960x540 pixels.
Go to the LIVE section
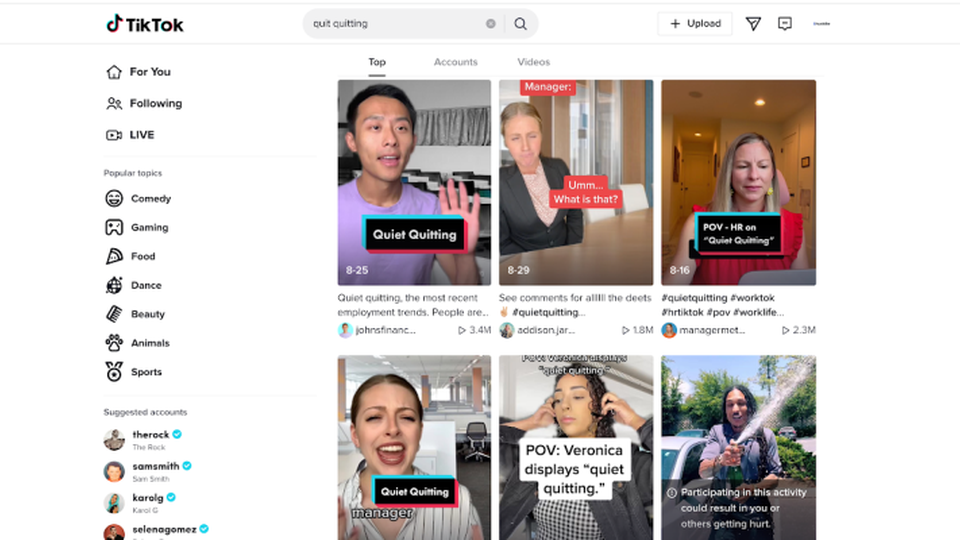point(141,135)
